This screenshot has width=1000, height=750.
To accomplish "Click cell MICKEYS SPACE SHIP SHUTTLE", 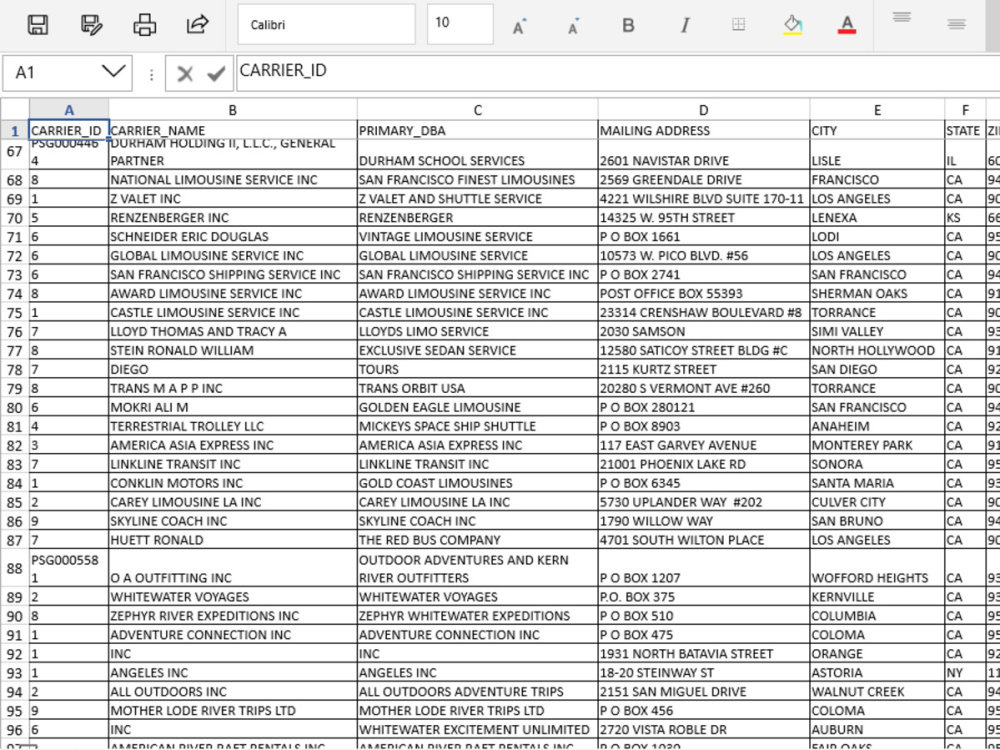I will coord(478,426).
